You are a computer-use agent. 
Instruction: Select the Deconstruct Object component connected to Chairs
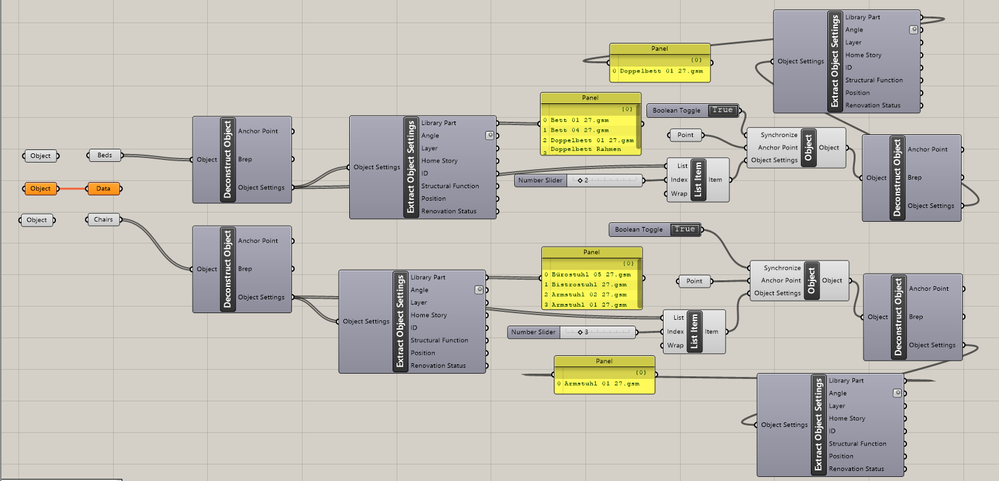pos(242,269)
